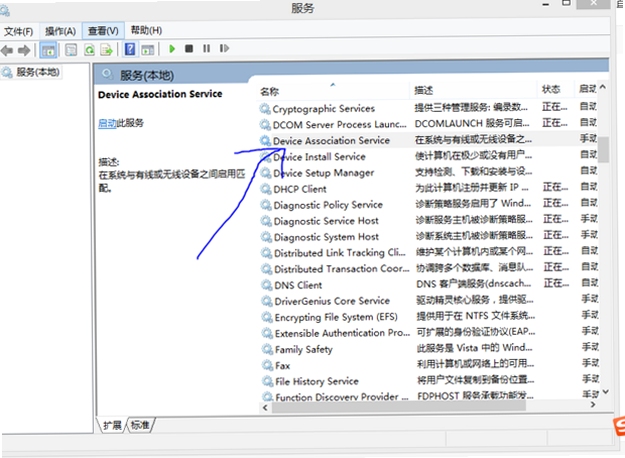
Task: Select the Diagnostic System Host row
Action: pyautogui.click(x=429, y=236)
